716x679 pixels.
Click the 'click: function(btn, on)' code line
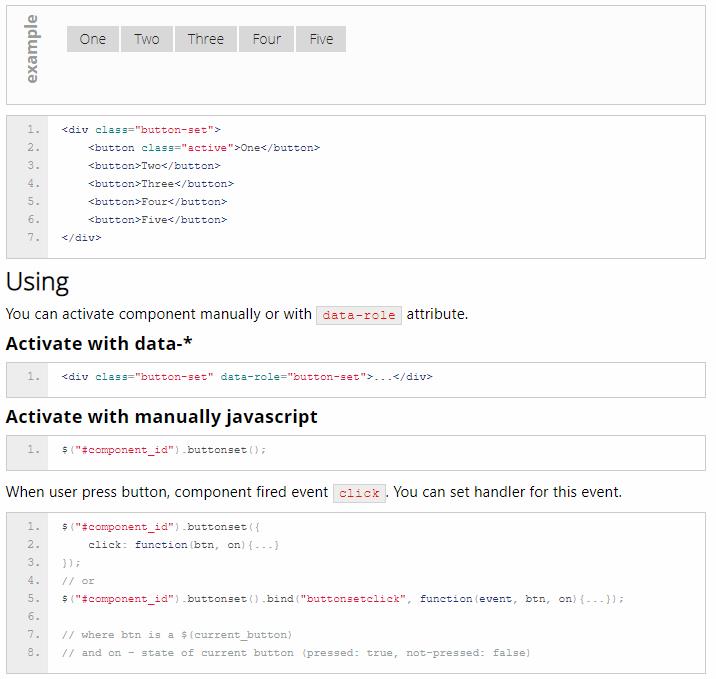click(x=184, y=545)
